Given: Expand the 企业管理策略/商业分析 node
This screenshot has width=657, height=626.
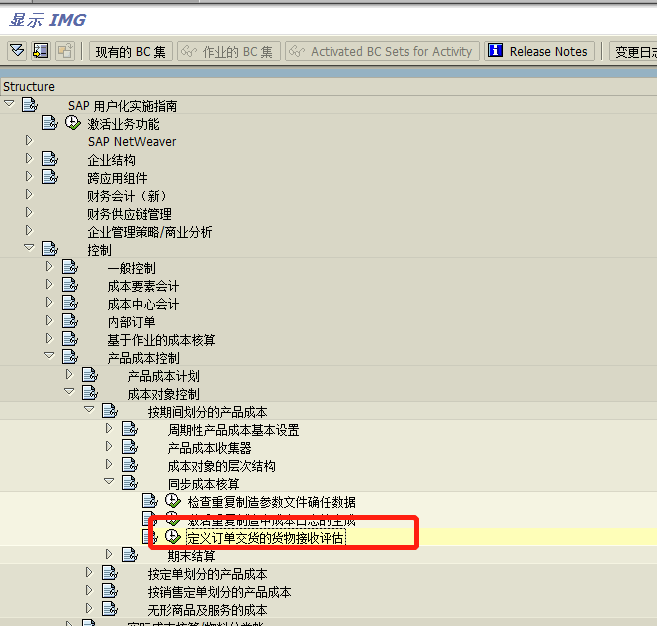Looking at the screenshot, I should pos(29,230).
